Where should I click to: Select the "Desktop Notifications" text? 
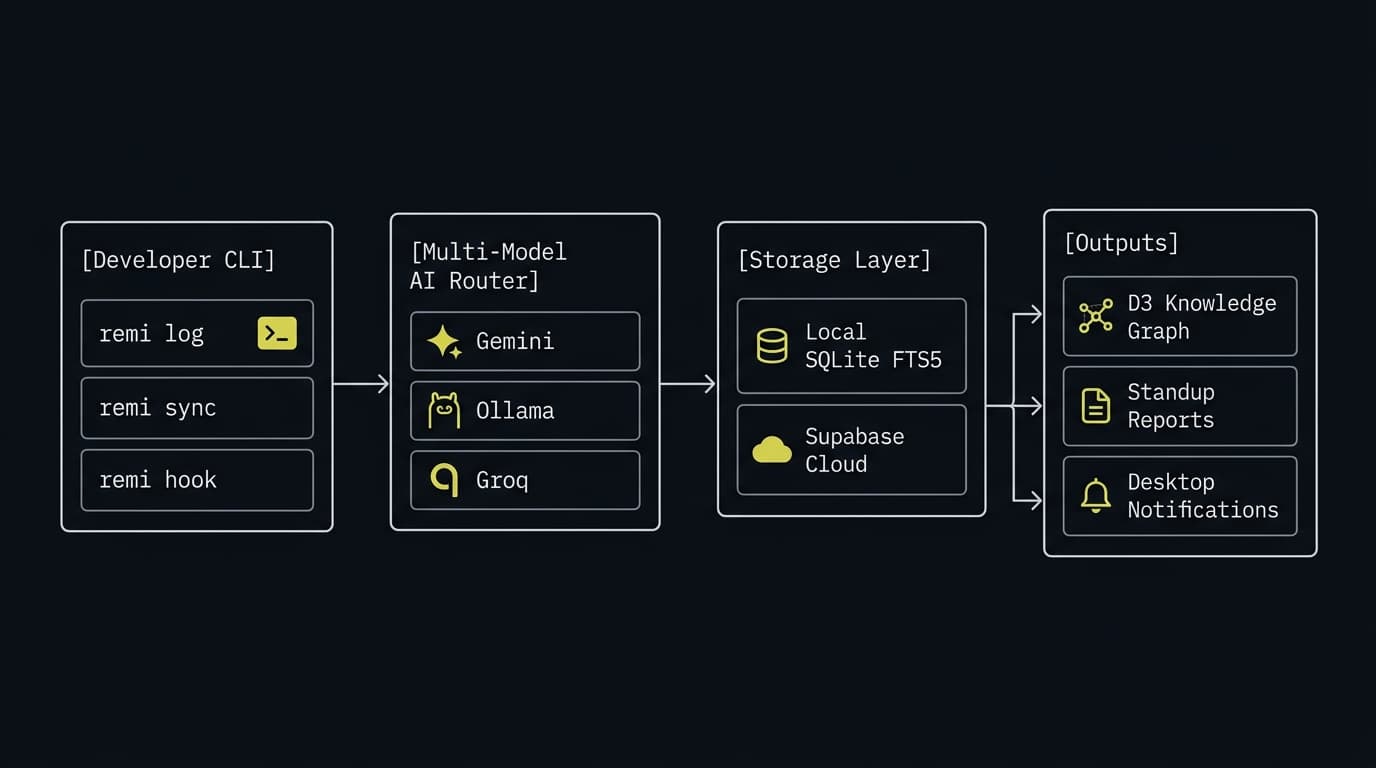click(1203, 496)
